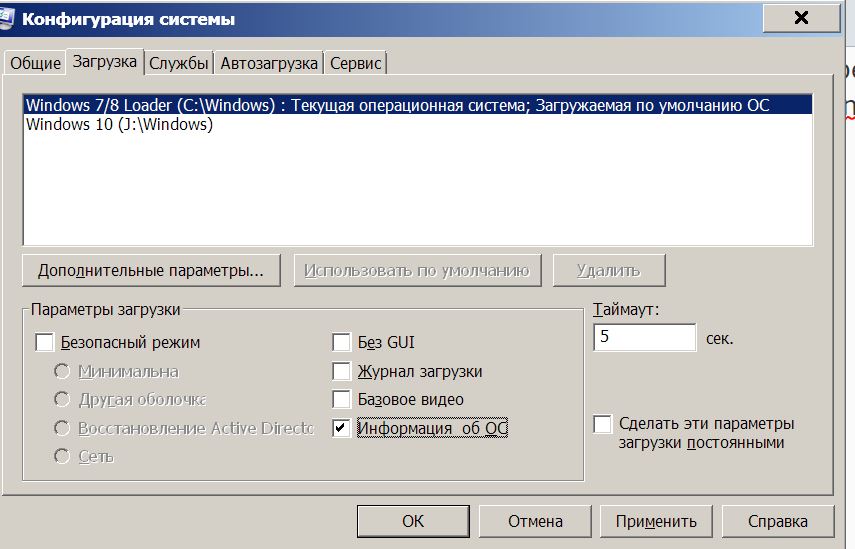Uncheck Информация об ОС checkbox

(x=342, y=428)
